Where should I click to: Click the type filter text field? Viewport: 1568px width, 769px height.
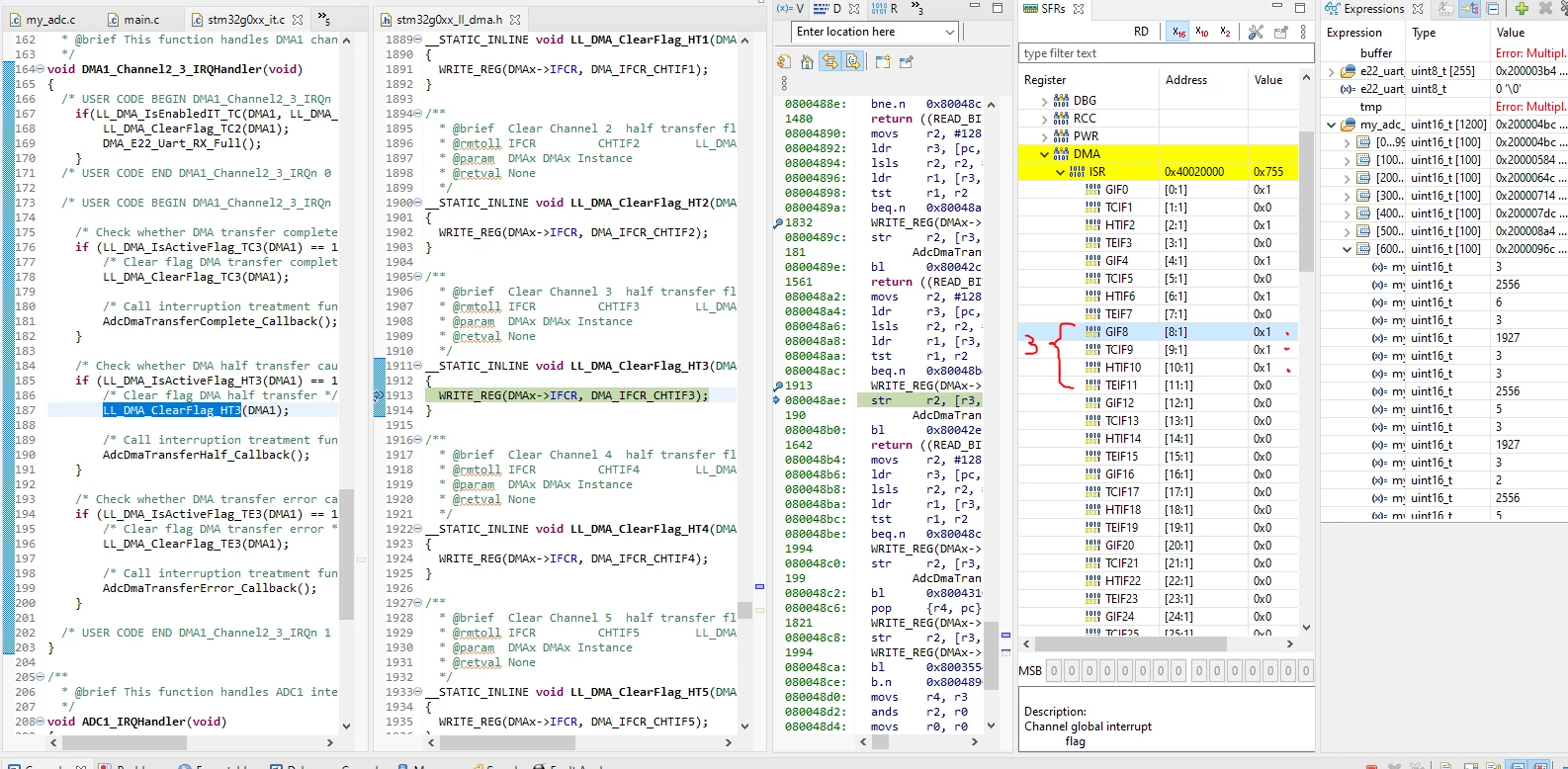coord(1166,53)
